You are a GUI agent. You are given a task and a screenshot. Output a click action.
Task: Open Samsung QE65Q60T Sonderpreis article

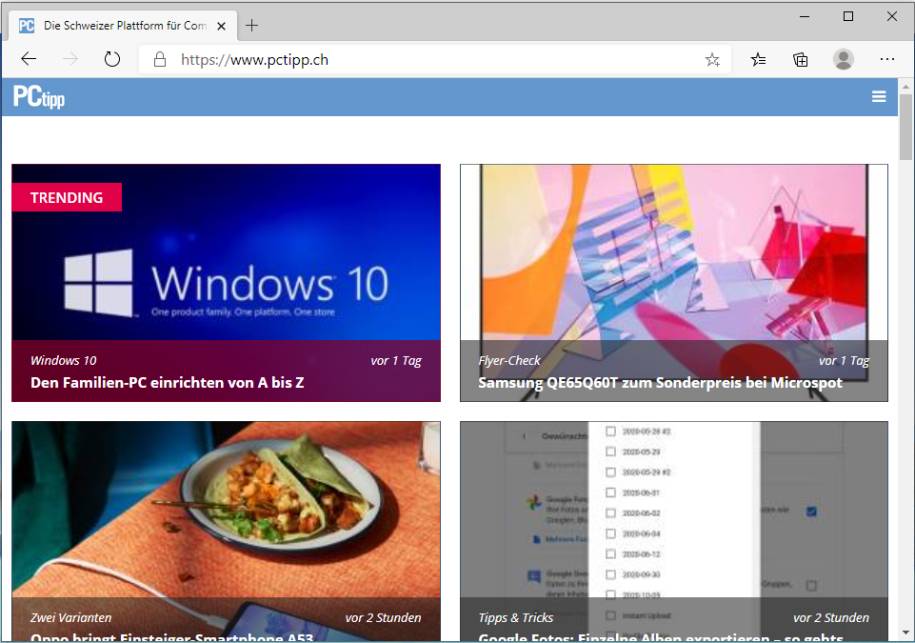pyautogui.click(x=660, y=383)
